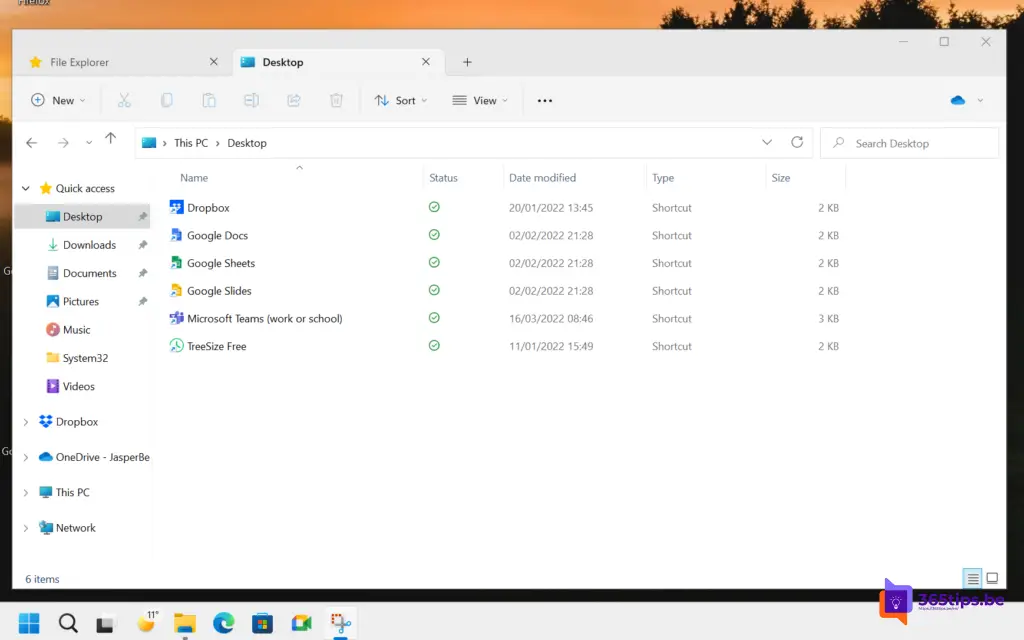1024x640 pixels.
Task: Go up one folder level arrow
Action: (x=110, y=138)
